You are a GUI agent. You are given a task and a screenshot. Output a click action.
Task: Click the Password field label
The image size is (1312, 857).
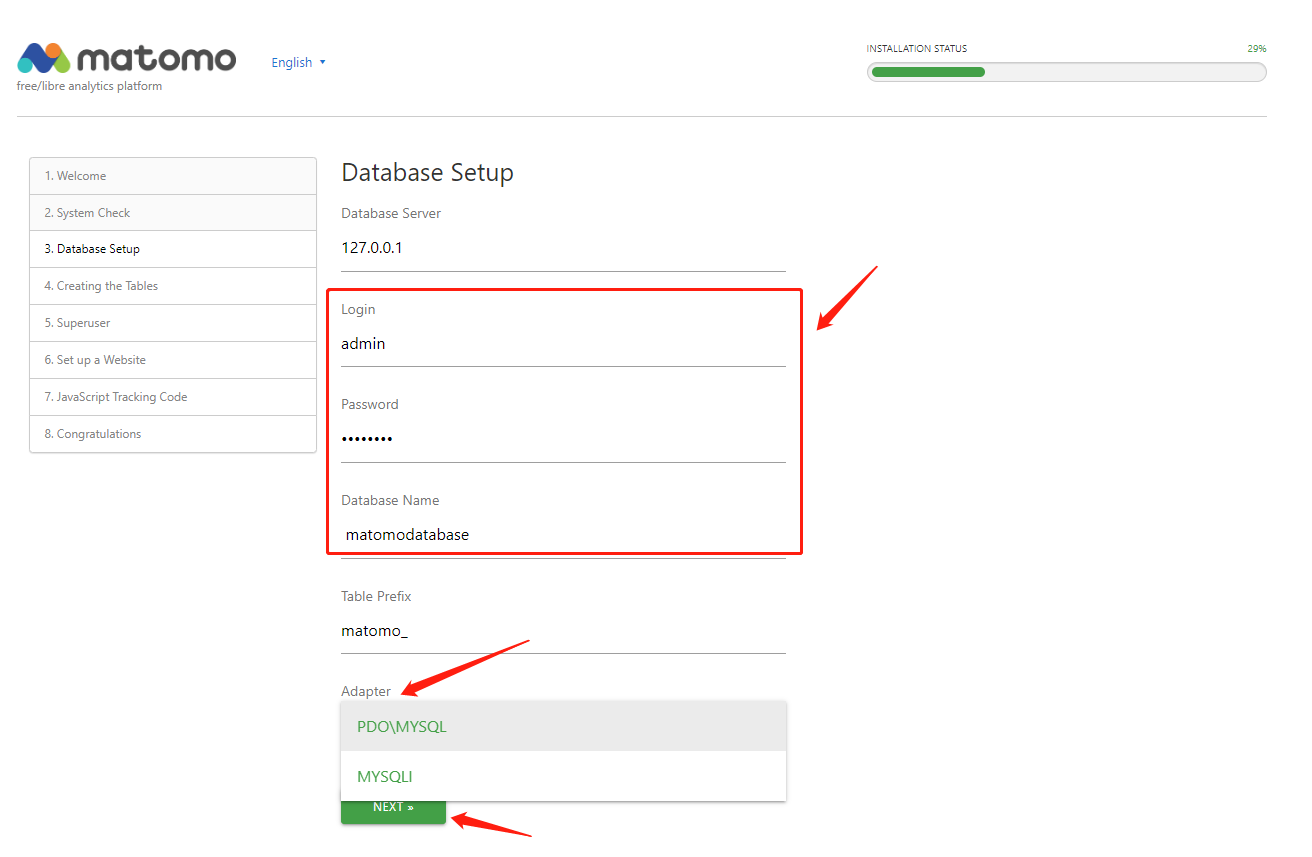tap(370, 404)
